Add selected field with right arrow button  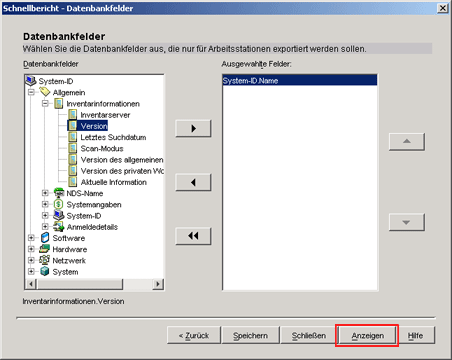click(193, 128)
